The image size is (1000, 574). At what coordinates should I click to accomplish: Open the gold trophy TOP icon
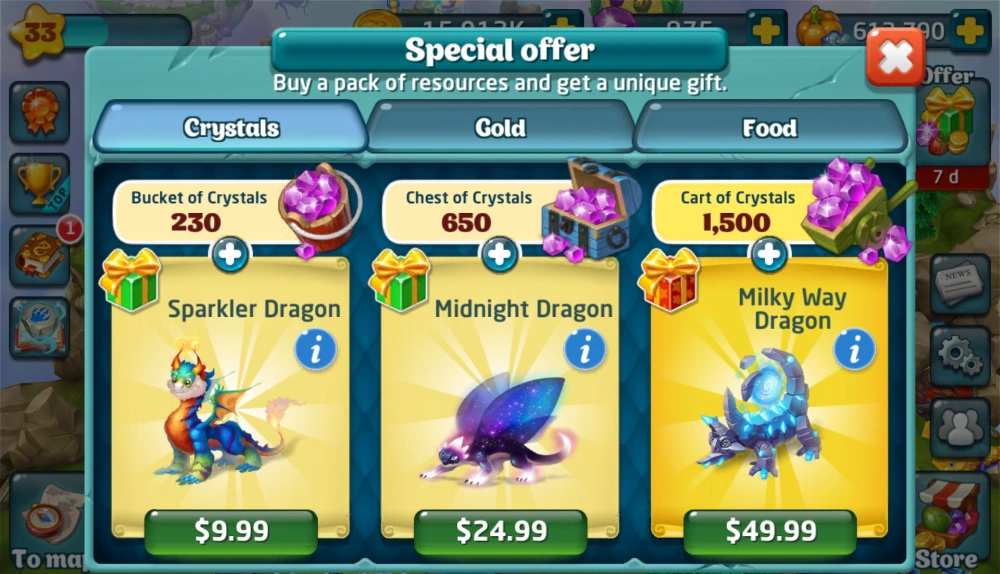pyautogui.click(x=40, y=183)
